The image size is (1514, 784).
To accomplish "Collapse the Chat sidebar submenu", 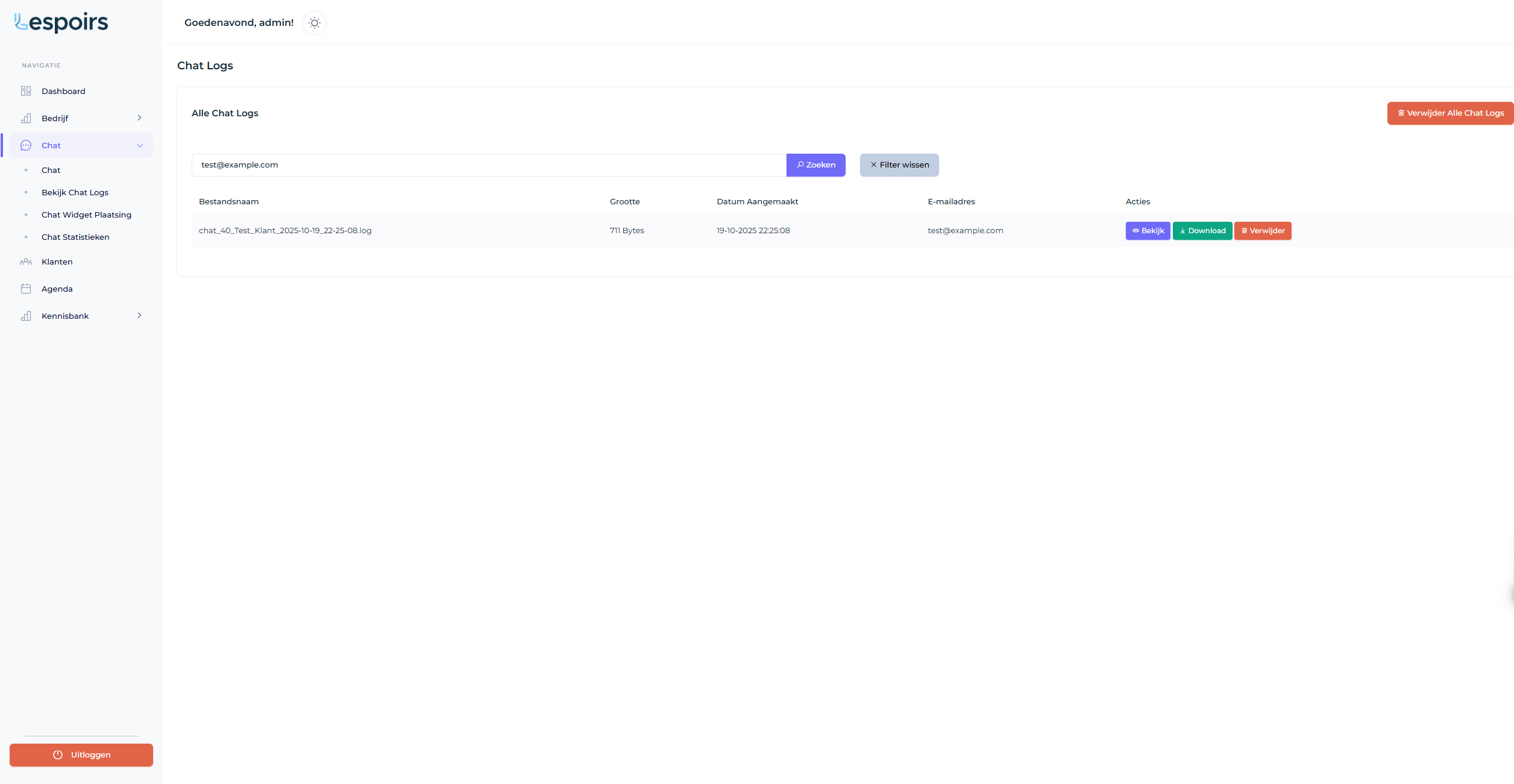I will [x=140, y=145].
